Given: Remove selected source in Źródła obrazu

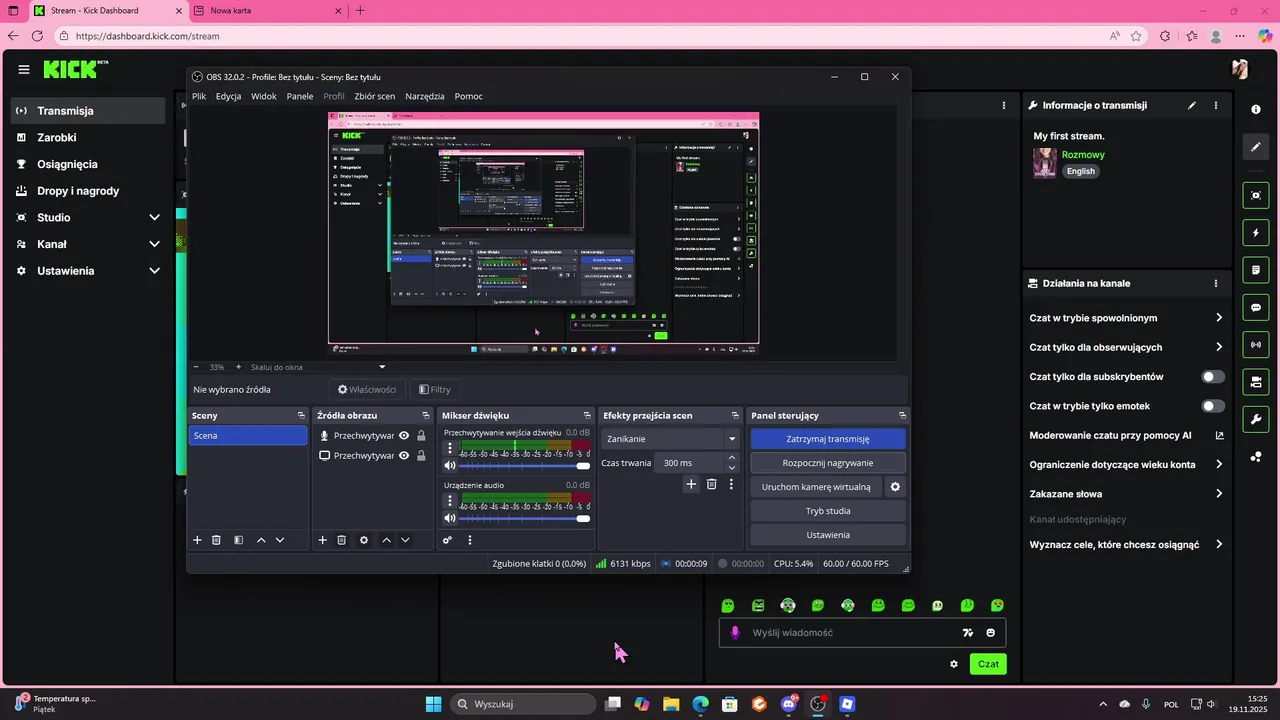Looking at the screenshot, I should click(x=341, y=540).
